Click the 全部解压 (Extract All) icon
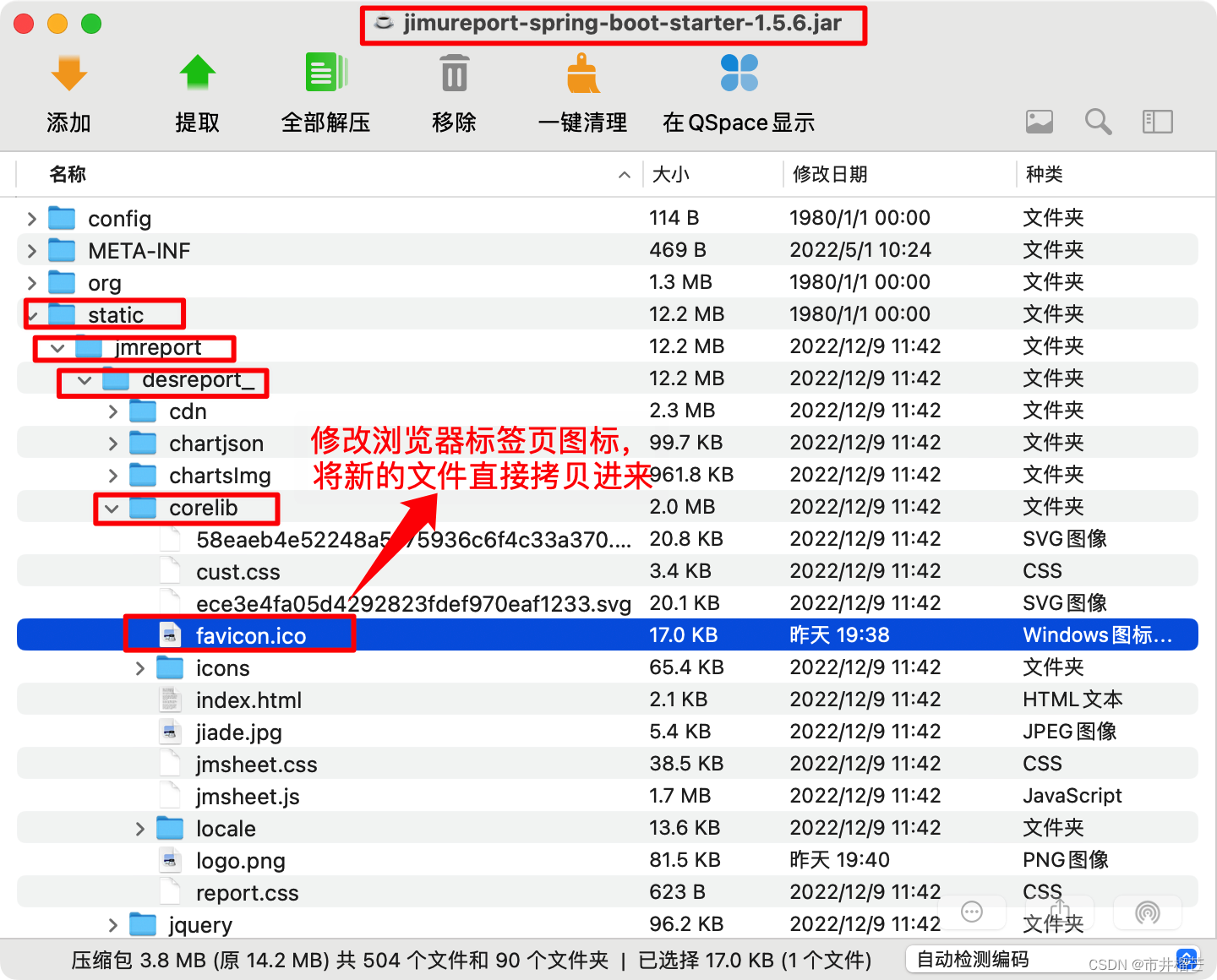 326,73
